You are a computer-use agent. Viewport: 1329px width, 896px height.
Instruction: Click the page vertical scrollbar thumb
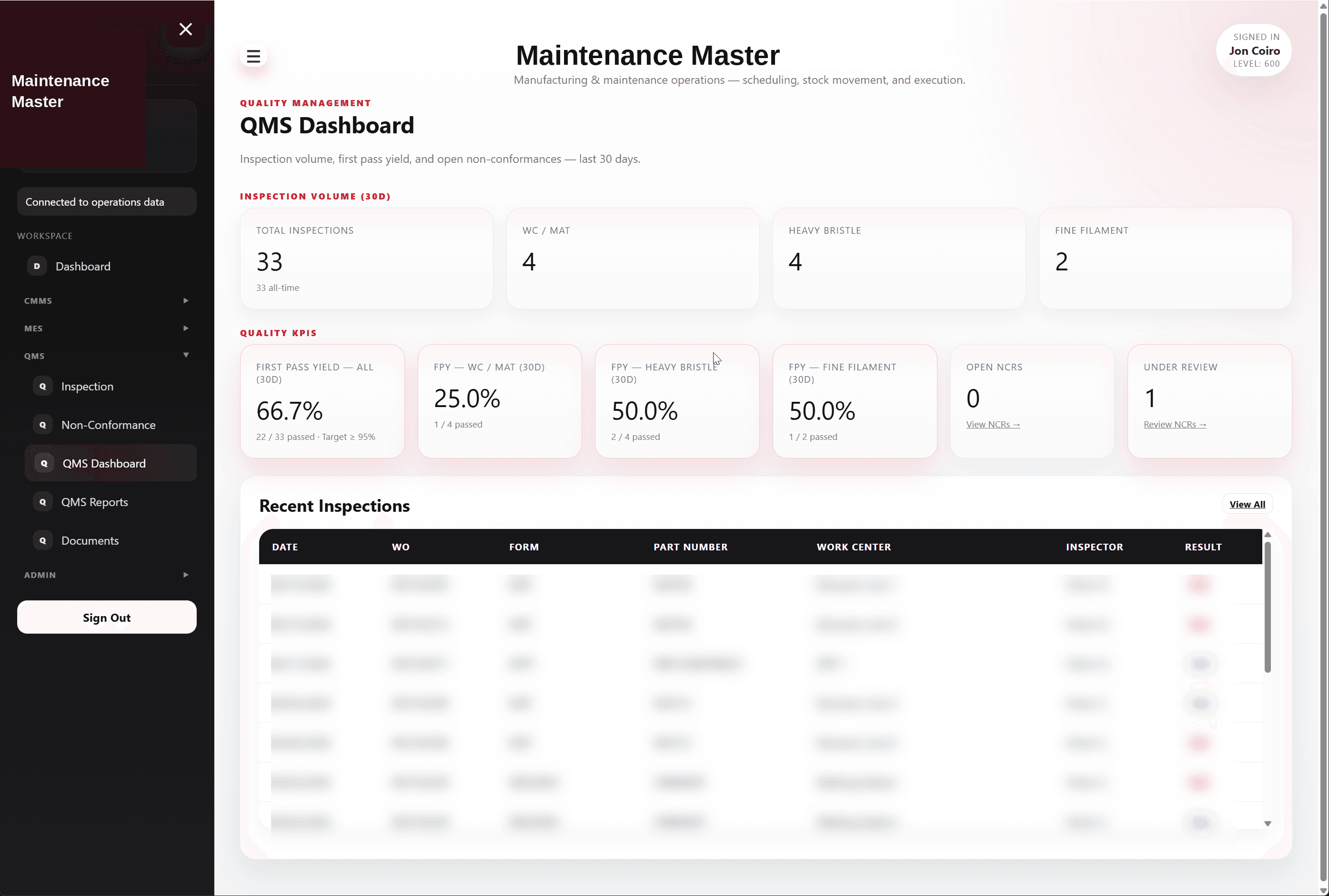tap(1323, 447)
